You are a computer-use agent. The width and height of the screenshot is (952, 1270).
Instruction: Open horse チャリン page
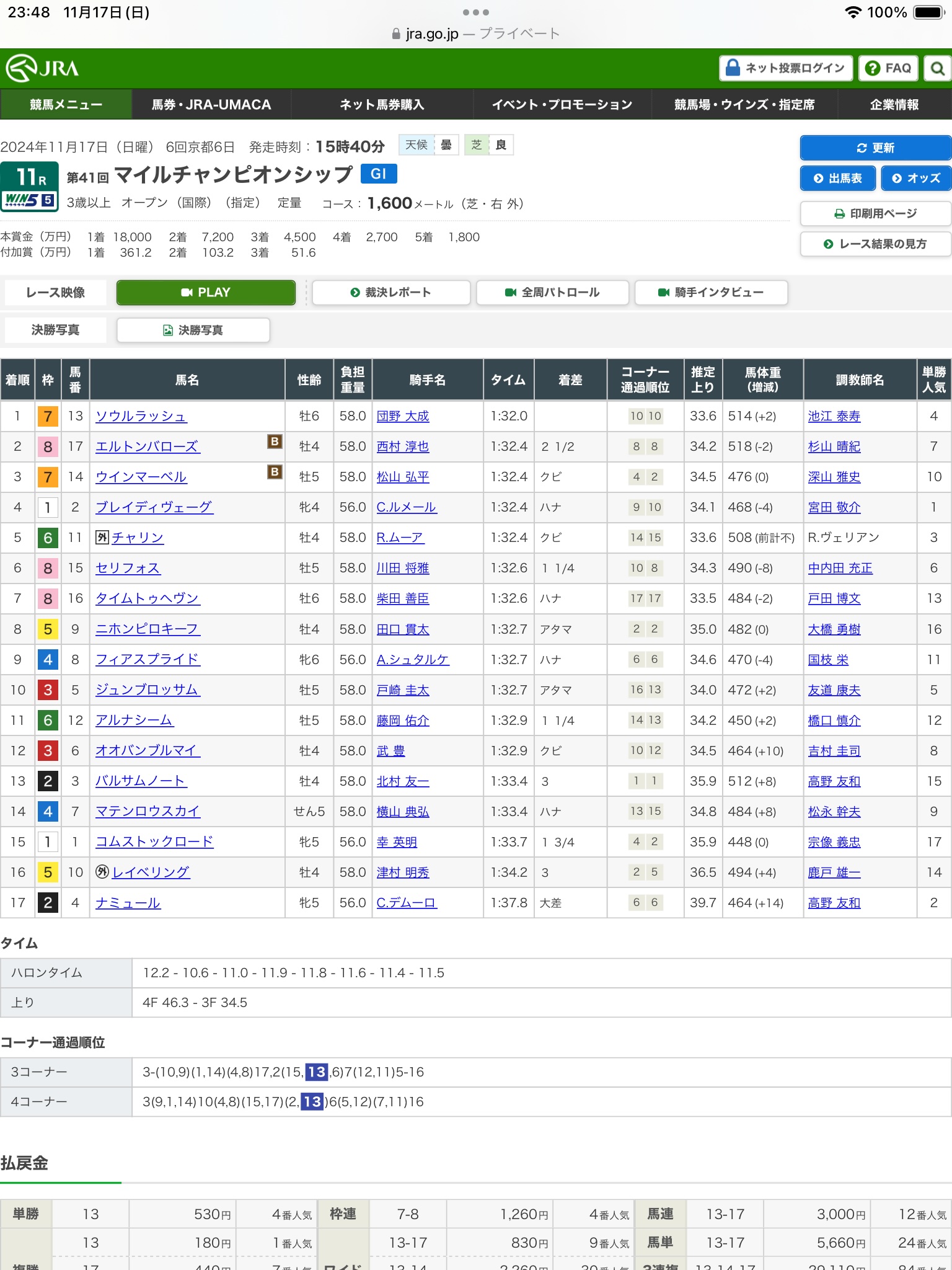tap(138, 538)
